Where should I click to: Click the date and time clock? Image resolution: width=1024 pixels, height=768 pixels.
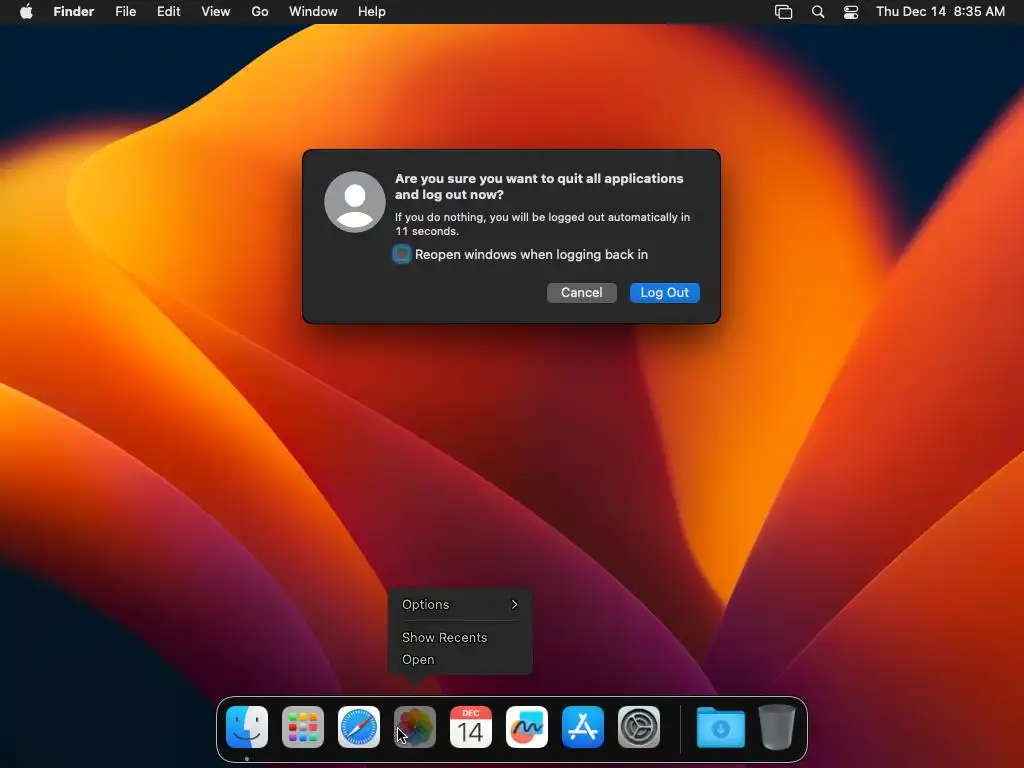[940, 12]
